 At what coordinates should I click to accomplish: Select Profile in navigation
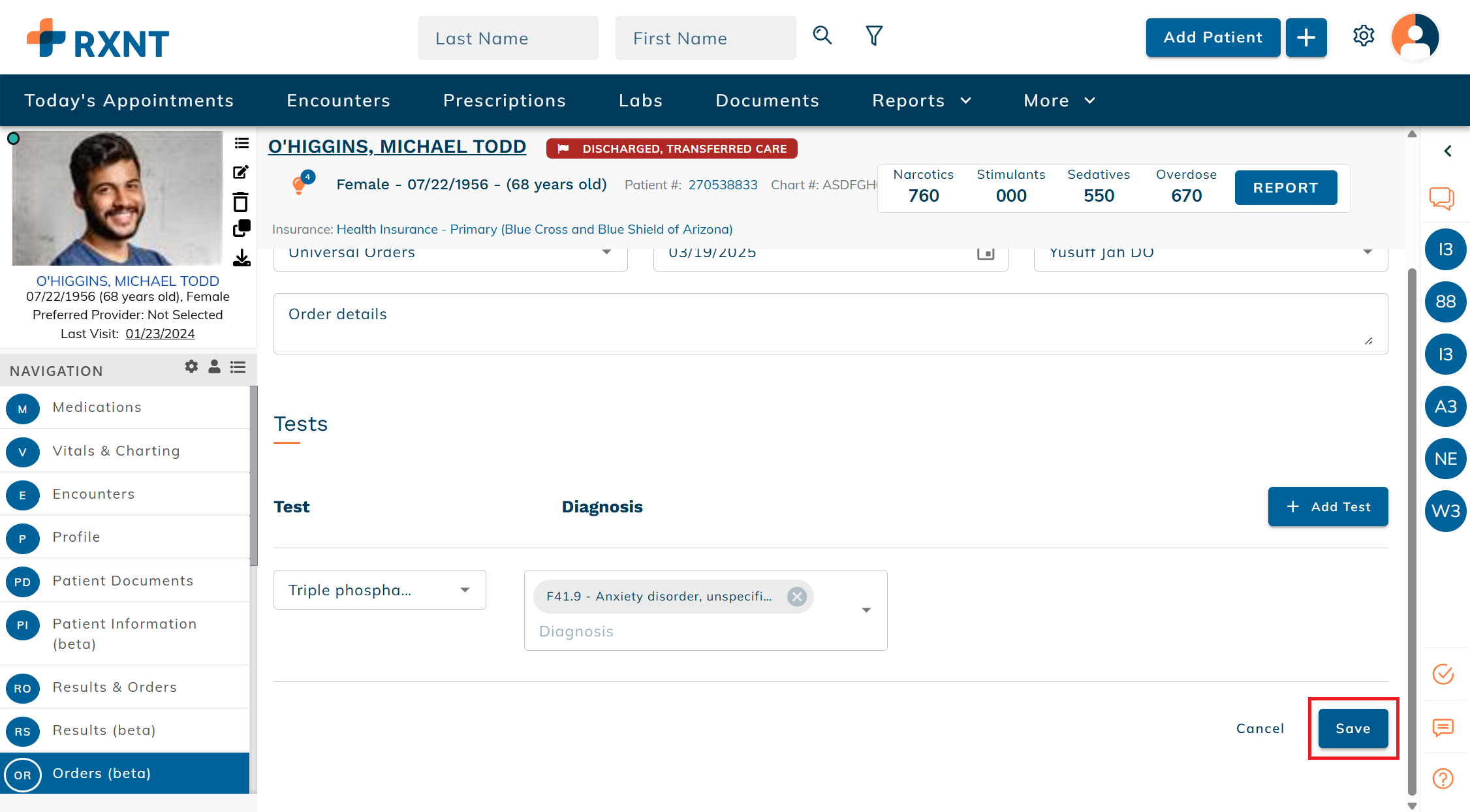pyautogui.click(x=125, y=537)
